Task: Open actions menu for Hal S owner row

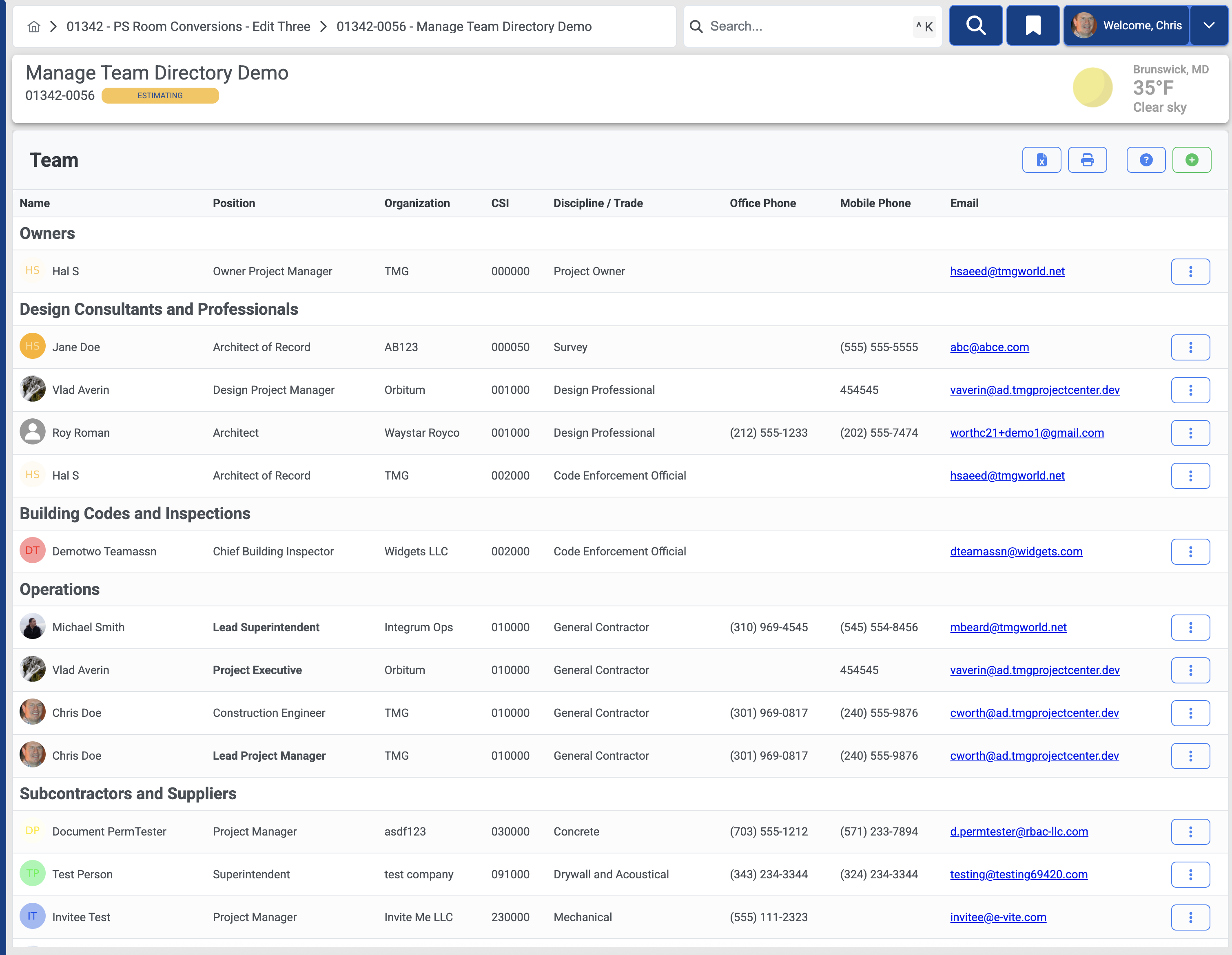Action: tap(1191, 271)
